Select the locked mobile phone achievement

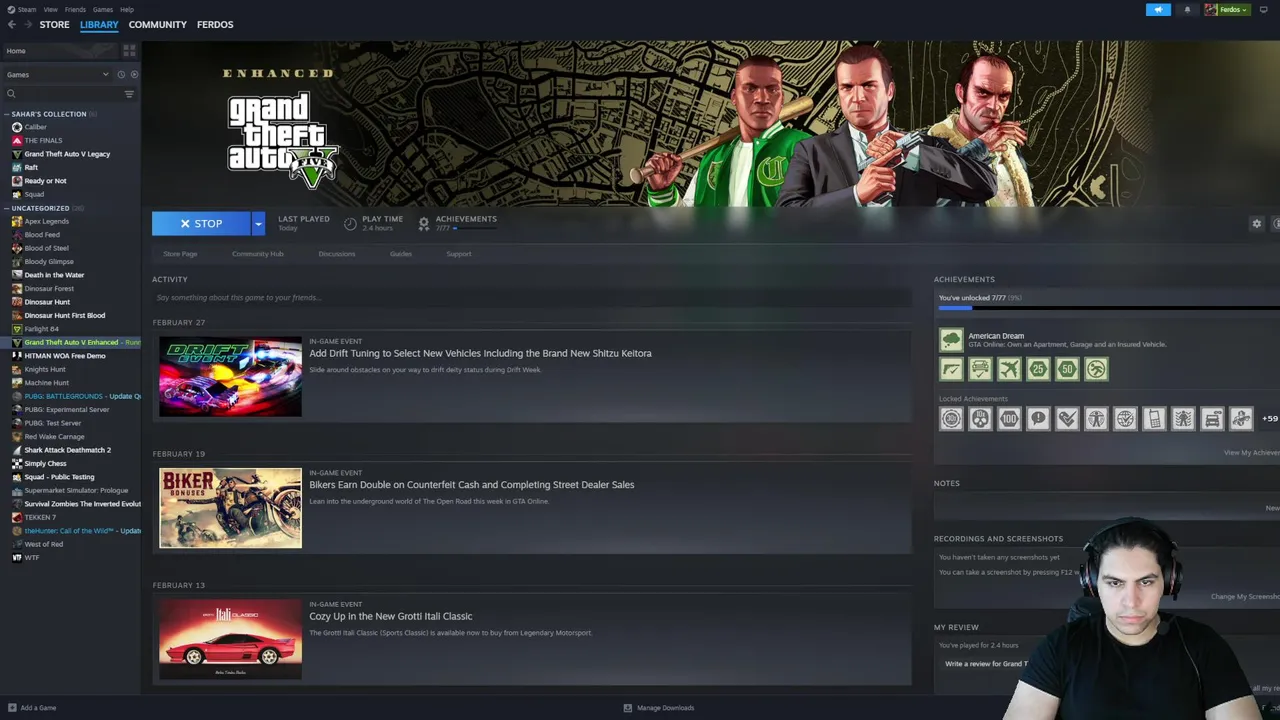(x=1154, y=419)
